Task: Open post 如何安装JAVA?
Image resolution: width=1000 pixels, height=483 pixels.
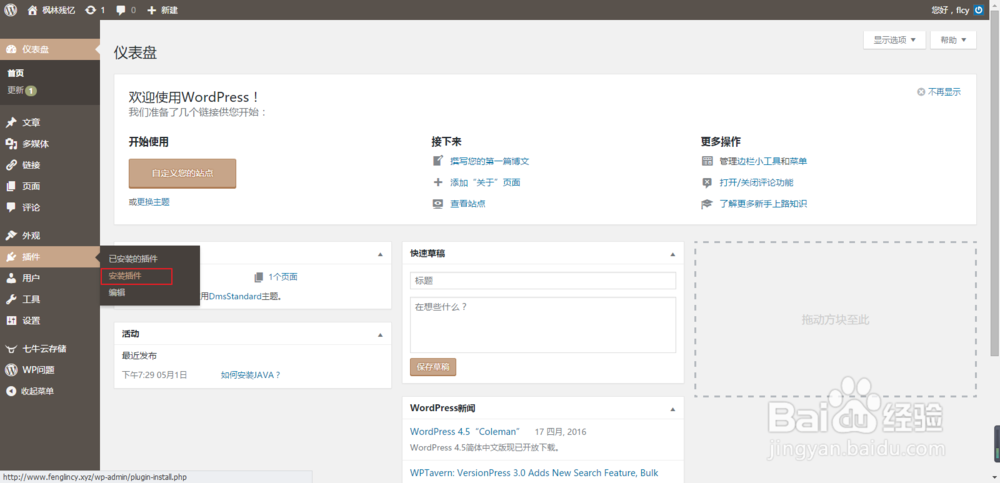Action: [251, 375]
